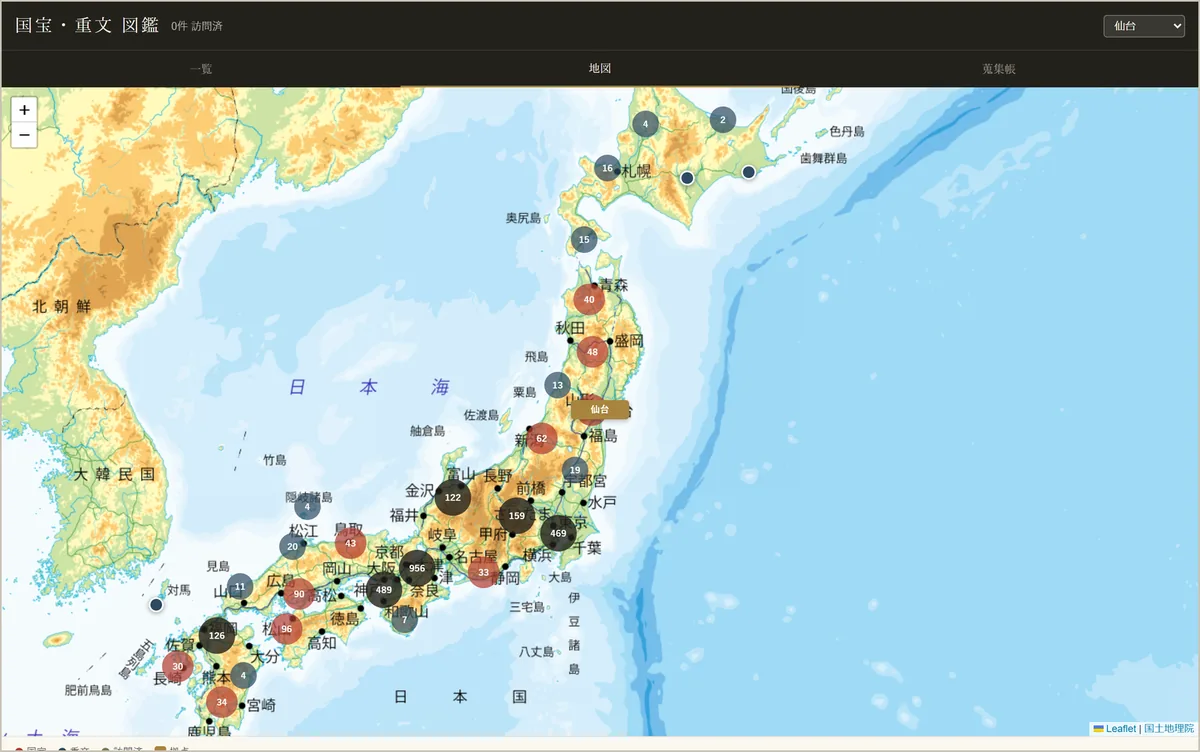Click the 19 cluster near 宇都宮
The height and width of the screenshot is (752, 1200).
pyautogui.click(x=574, y=470)
